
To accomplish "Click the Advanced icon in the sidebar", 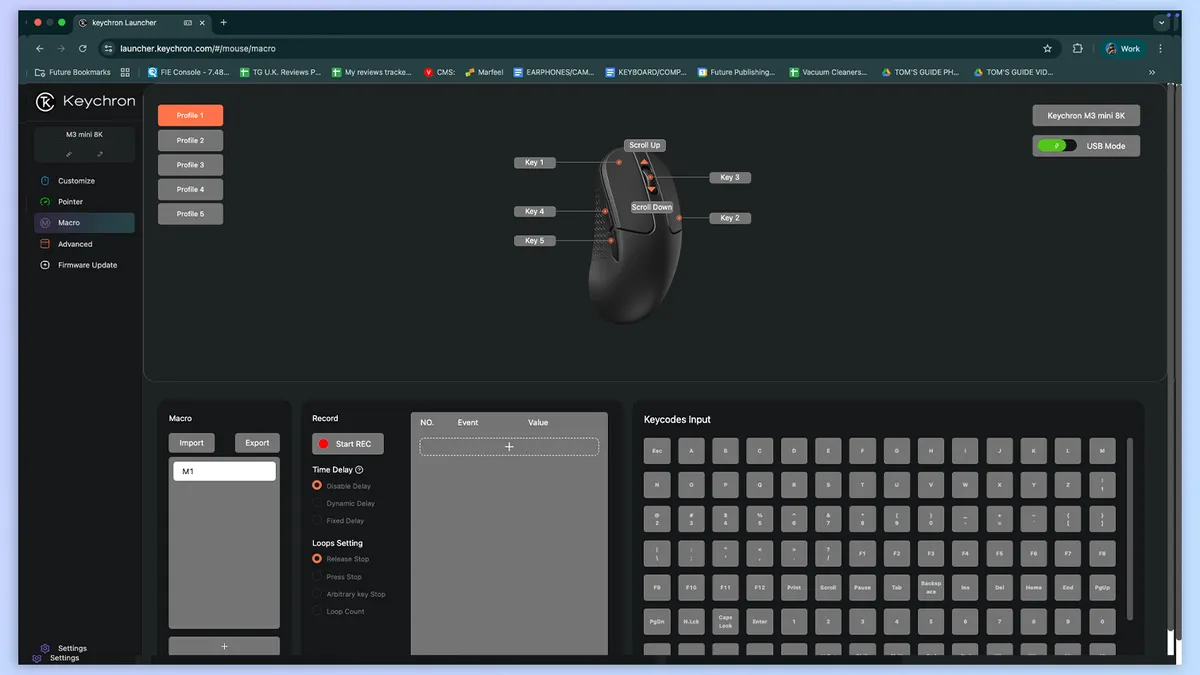I will [45, 244].
